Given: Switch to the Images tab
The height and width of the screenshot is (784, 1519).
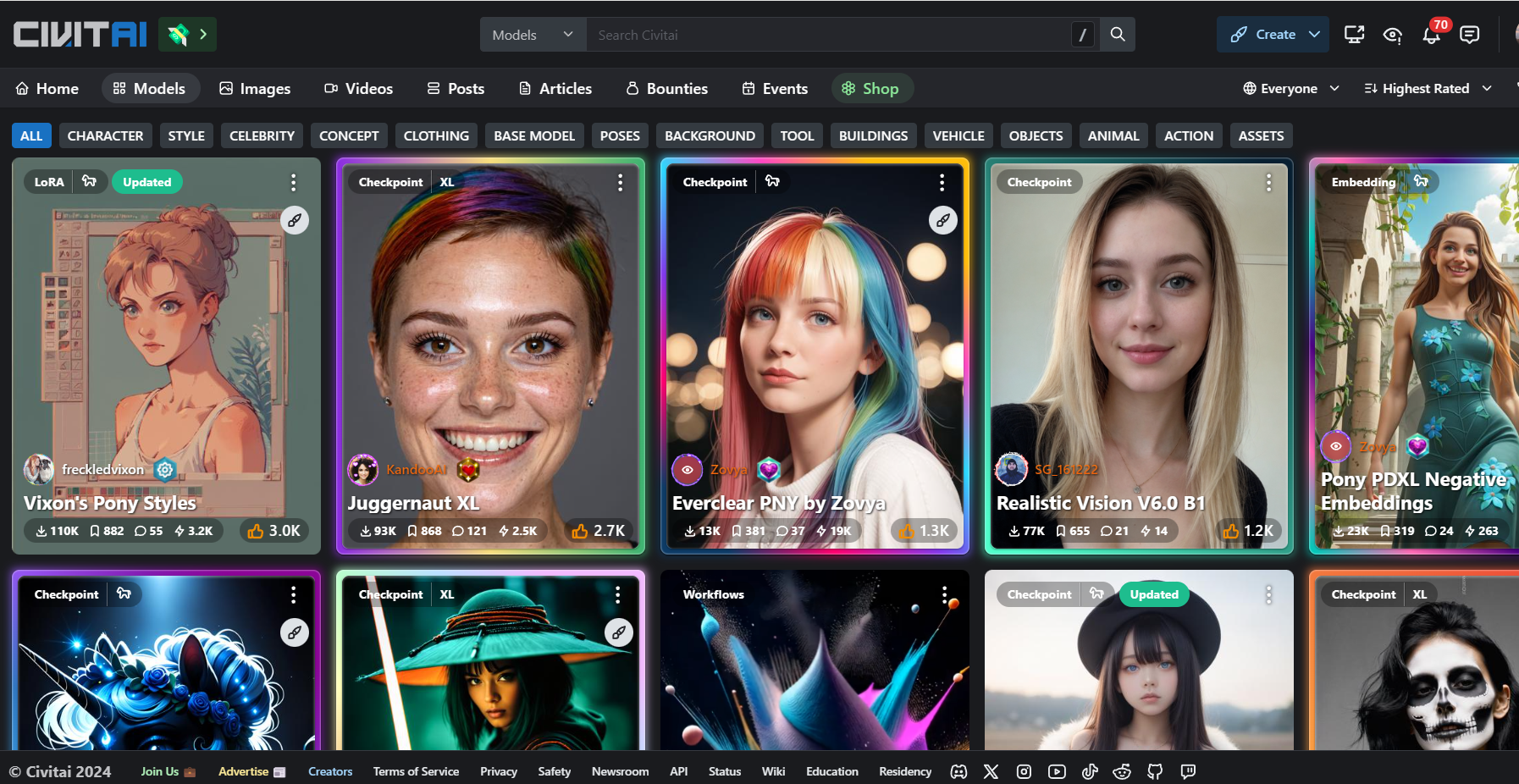Looking at the screenshot, I should tap(255, 88).
